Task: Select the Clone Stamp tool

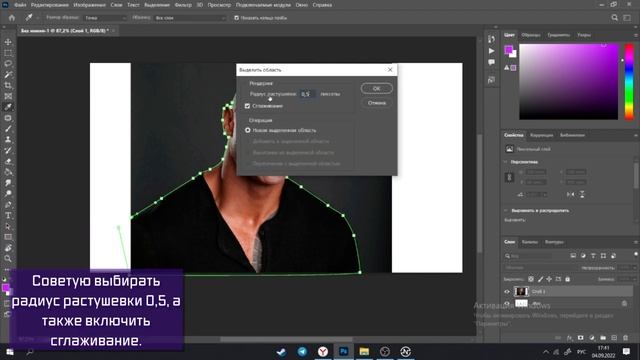Action: tap(8, 139)
